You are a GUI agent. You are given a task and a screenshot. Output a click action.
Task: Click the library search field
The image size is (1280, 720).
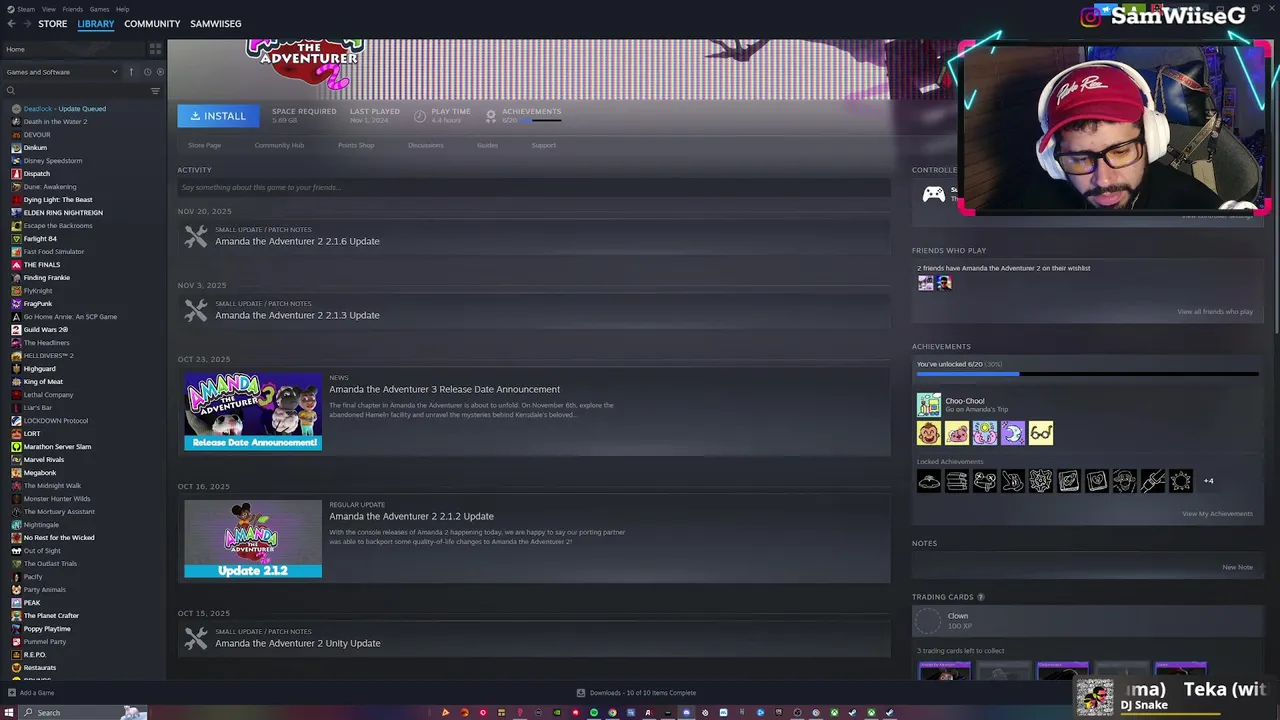point(78,91)
